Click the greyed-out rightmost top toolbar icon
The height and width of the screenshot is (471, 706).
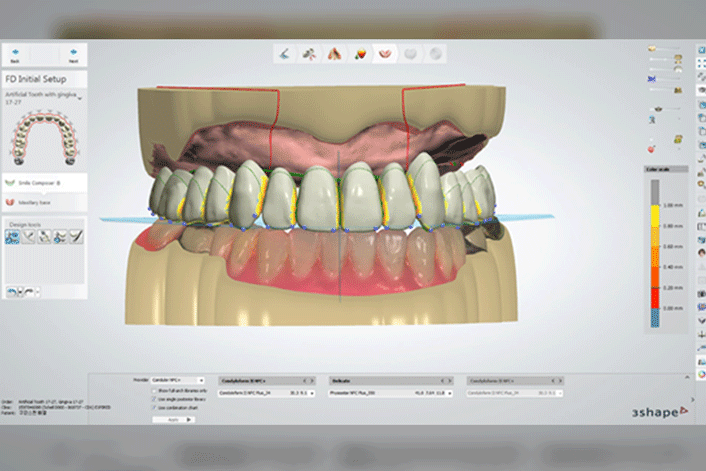point(435,53)
